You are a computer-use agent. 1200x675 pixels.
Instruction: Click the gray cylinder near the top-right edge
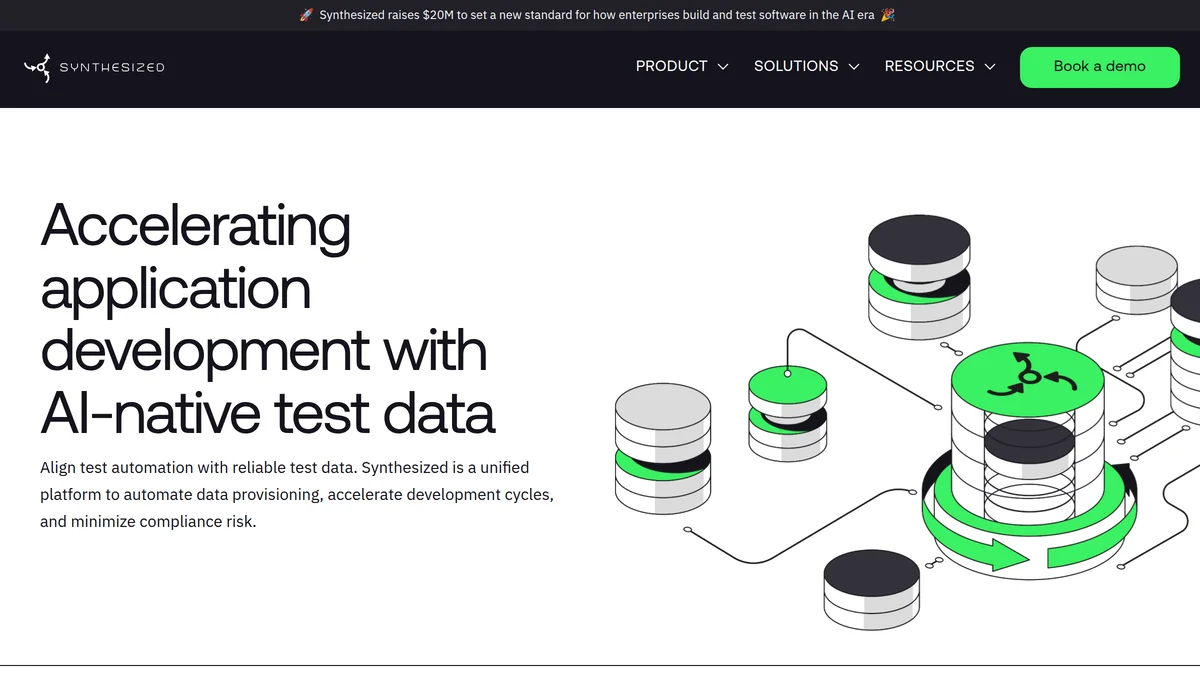[1137, 278]
